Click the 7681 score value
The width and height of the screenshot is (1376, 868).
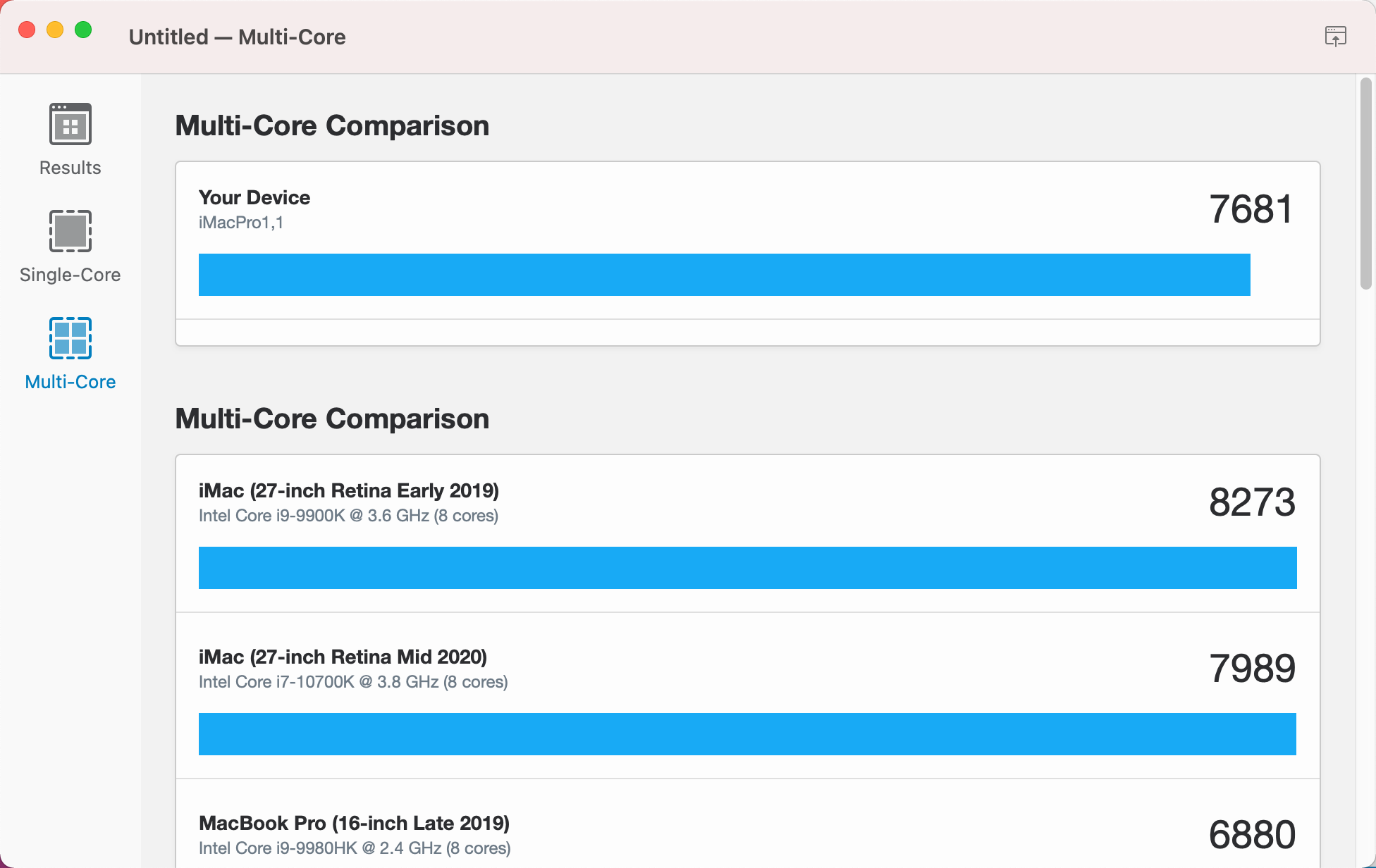click(1251, 209)
